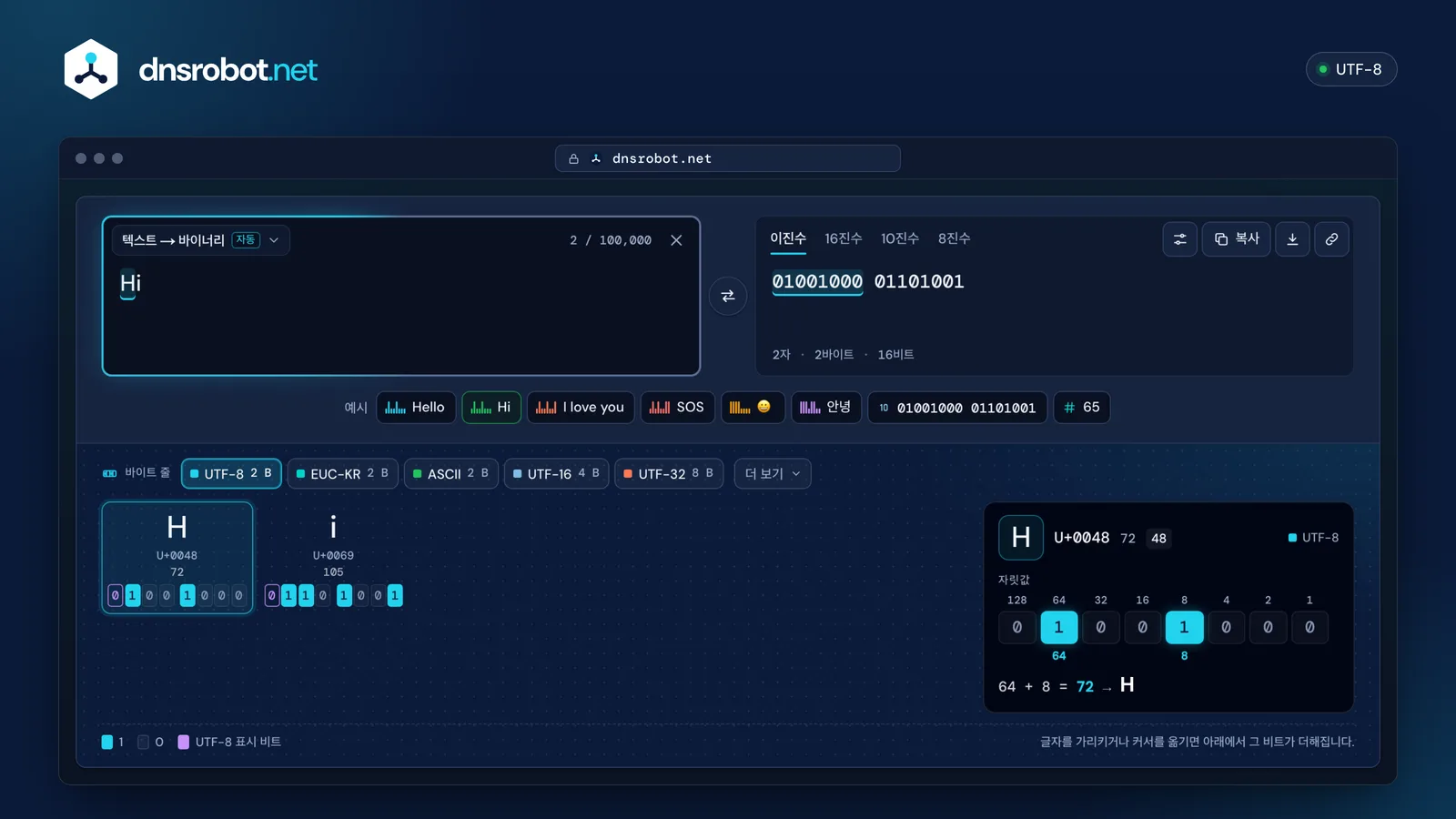Screen dimensions: 1456x819
Task: Select the EUC-KR encoding chip
Action: click(342, 473)
